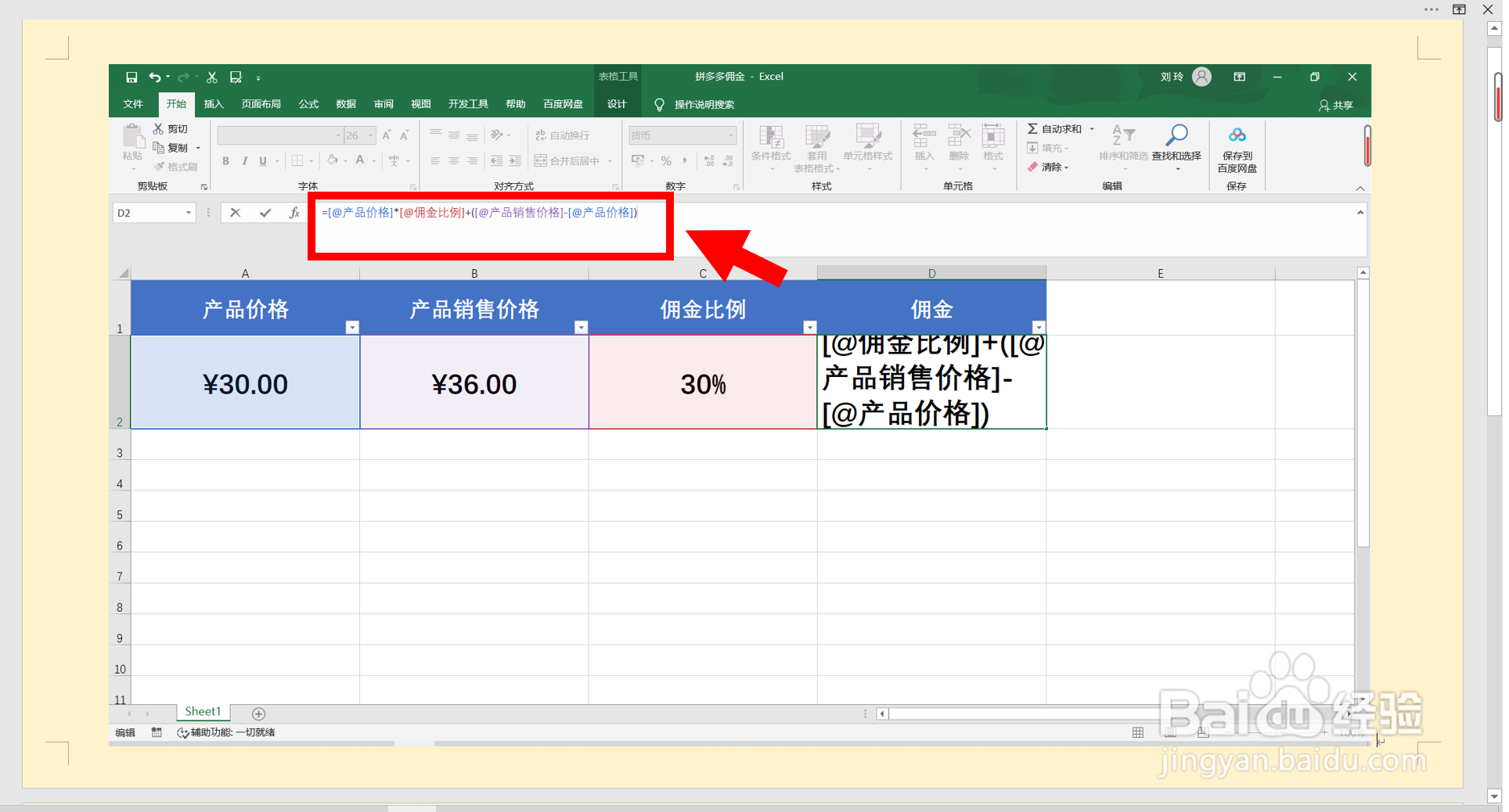This screenshot has width=1509, height=812.
Task: Click Format Painter
Action: coord(176,167)
